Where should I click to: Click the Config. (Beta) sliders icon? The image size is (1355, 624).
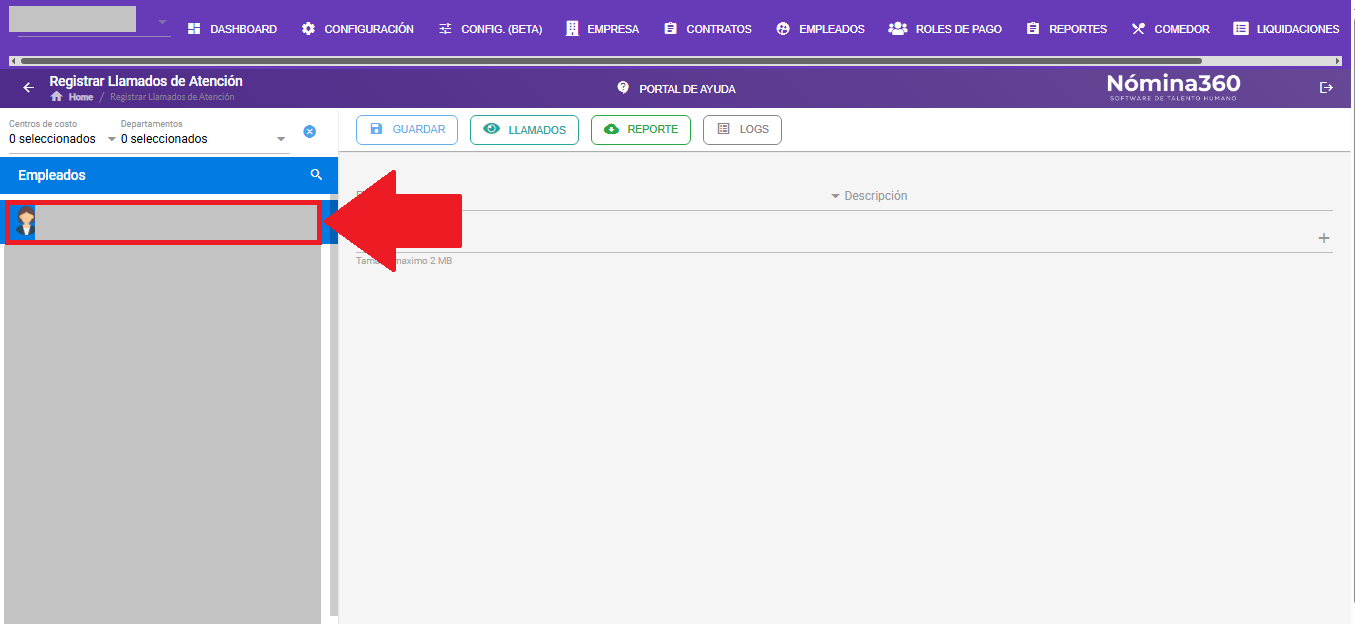click(x=446, y=29)
